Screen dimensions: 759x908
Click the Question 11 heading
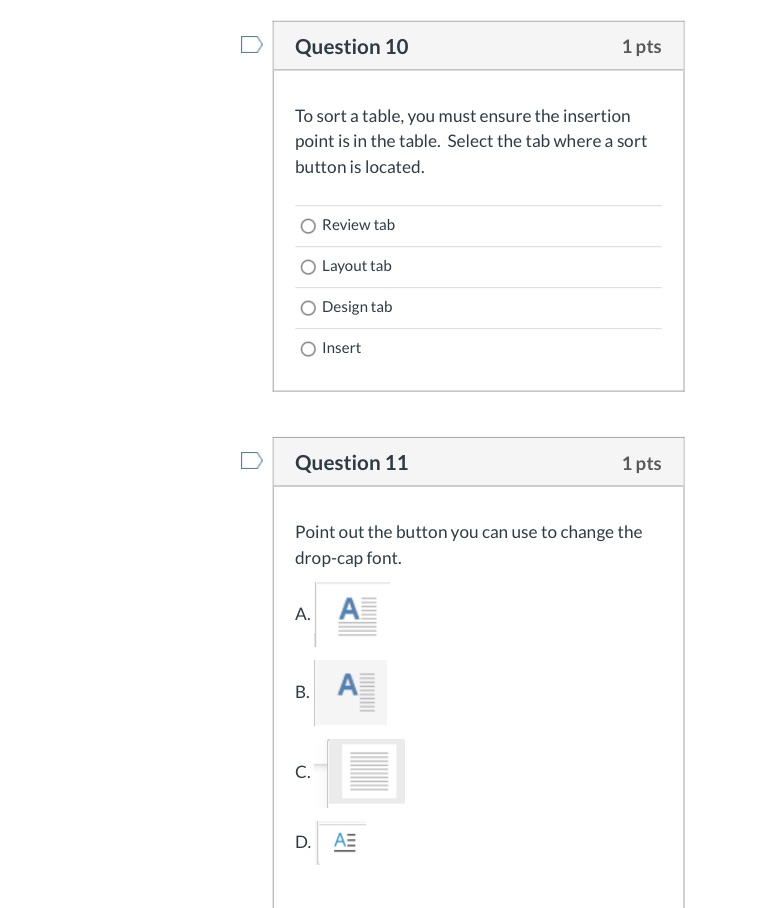coord(351,463)
